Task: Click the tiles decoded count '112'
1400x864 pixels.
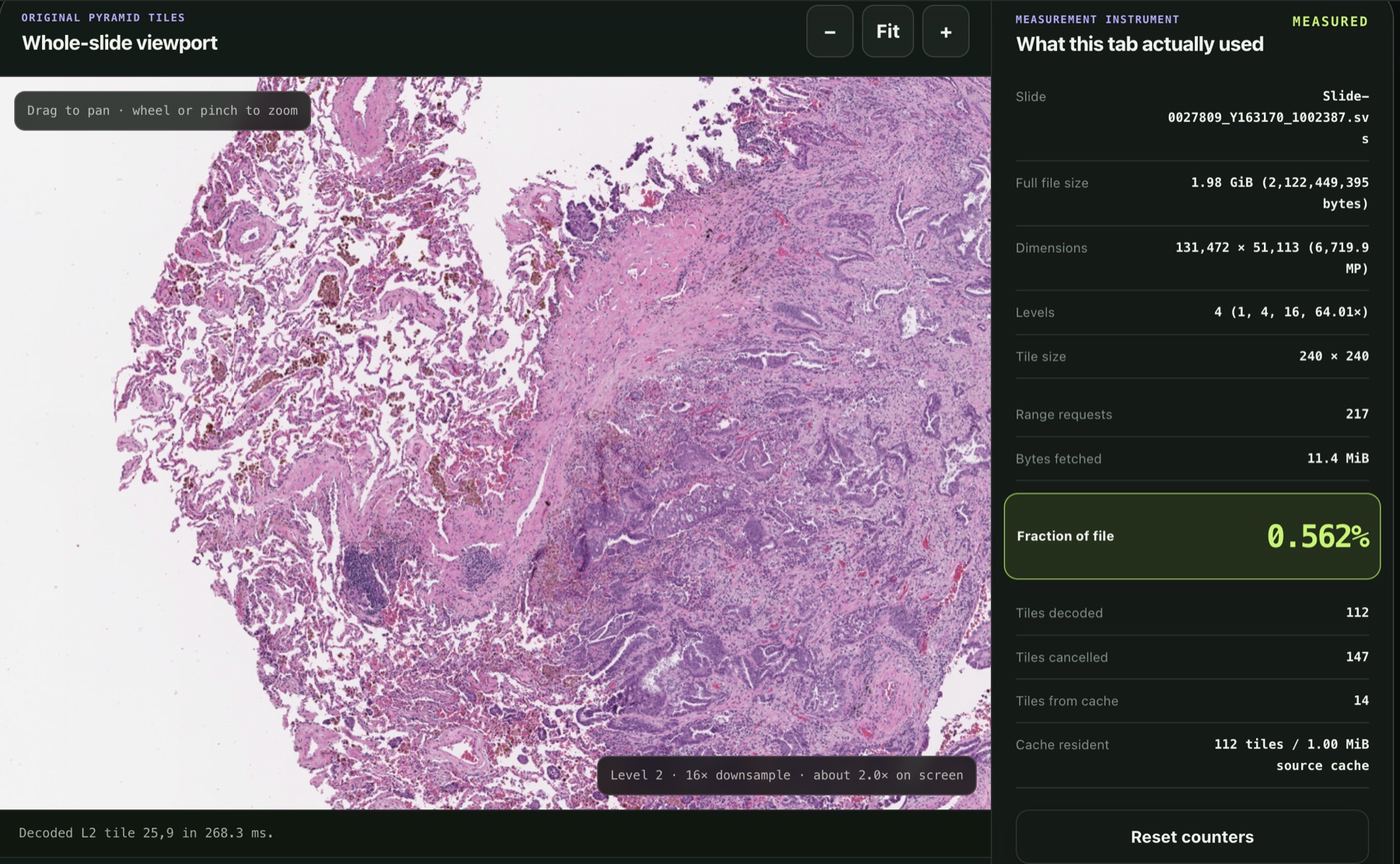Action: [1357, 613]
